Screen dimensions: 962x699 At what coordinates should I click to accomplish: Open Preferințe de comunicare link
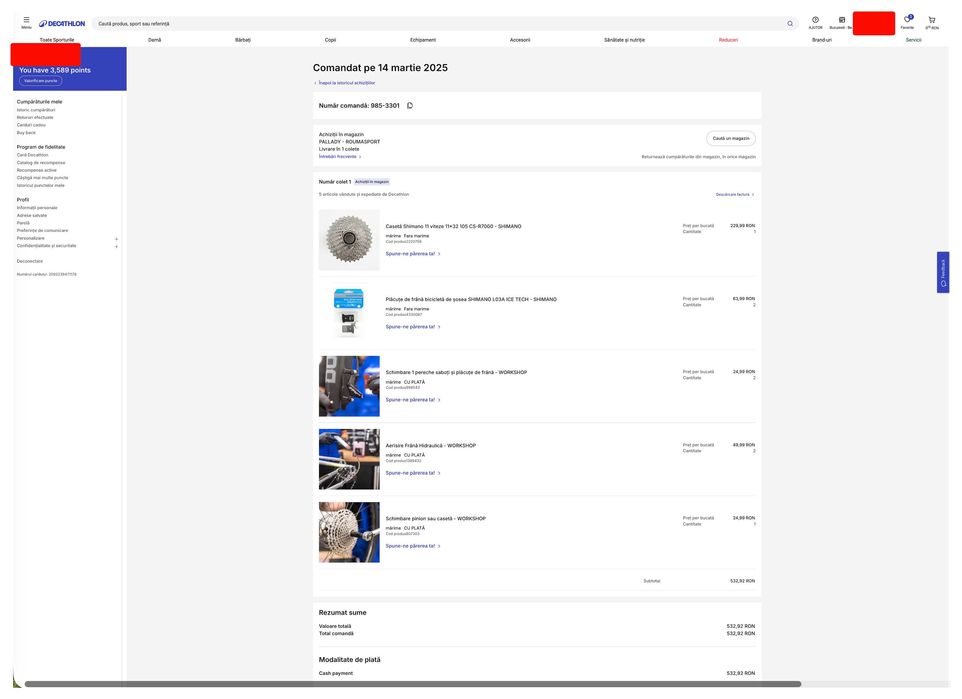pos(42,231)
